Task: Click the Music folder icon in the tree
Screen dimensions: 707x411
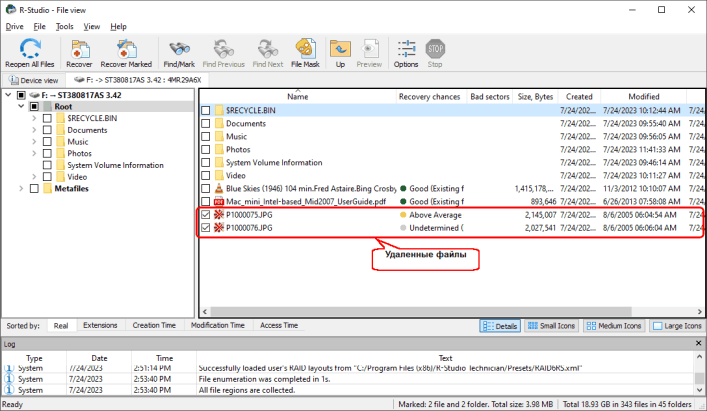Action: pos(60,142)
